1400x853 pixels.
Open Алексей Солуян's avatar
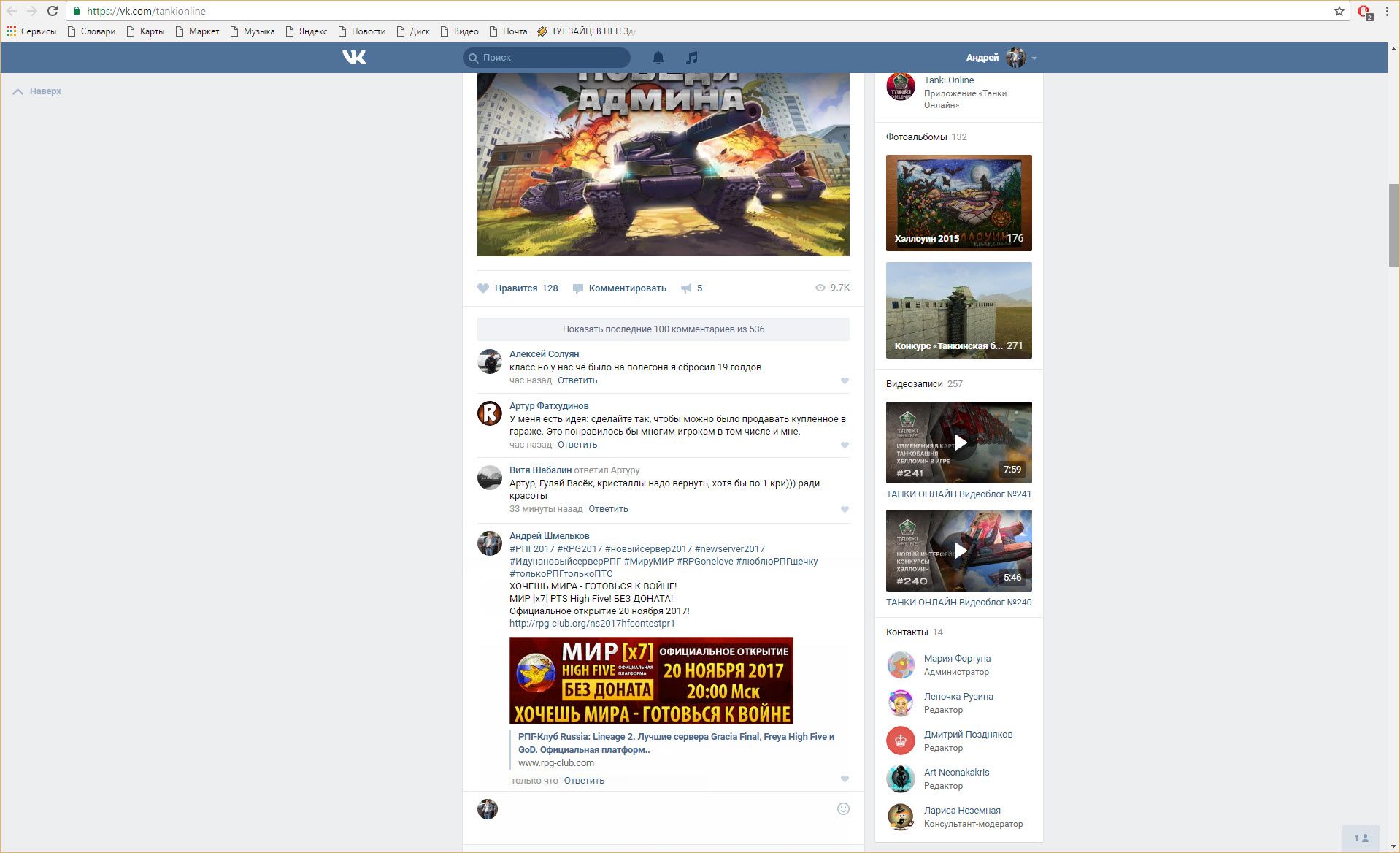(490, 362)
